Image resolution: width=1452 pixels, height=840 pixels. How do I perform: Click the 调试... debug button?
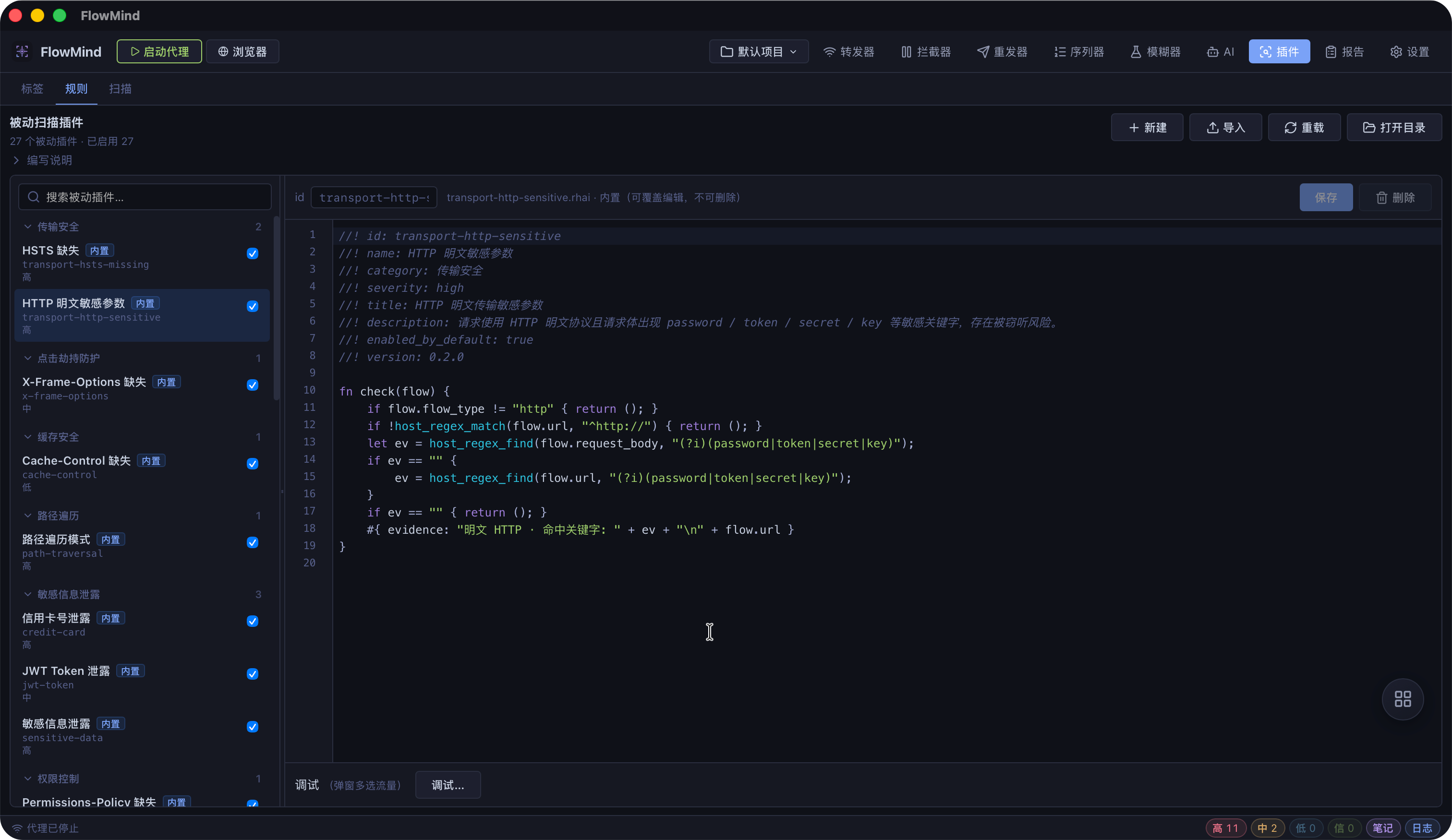pyautogui.click(x=448, y=785)
